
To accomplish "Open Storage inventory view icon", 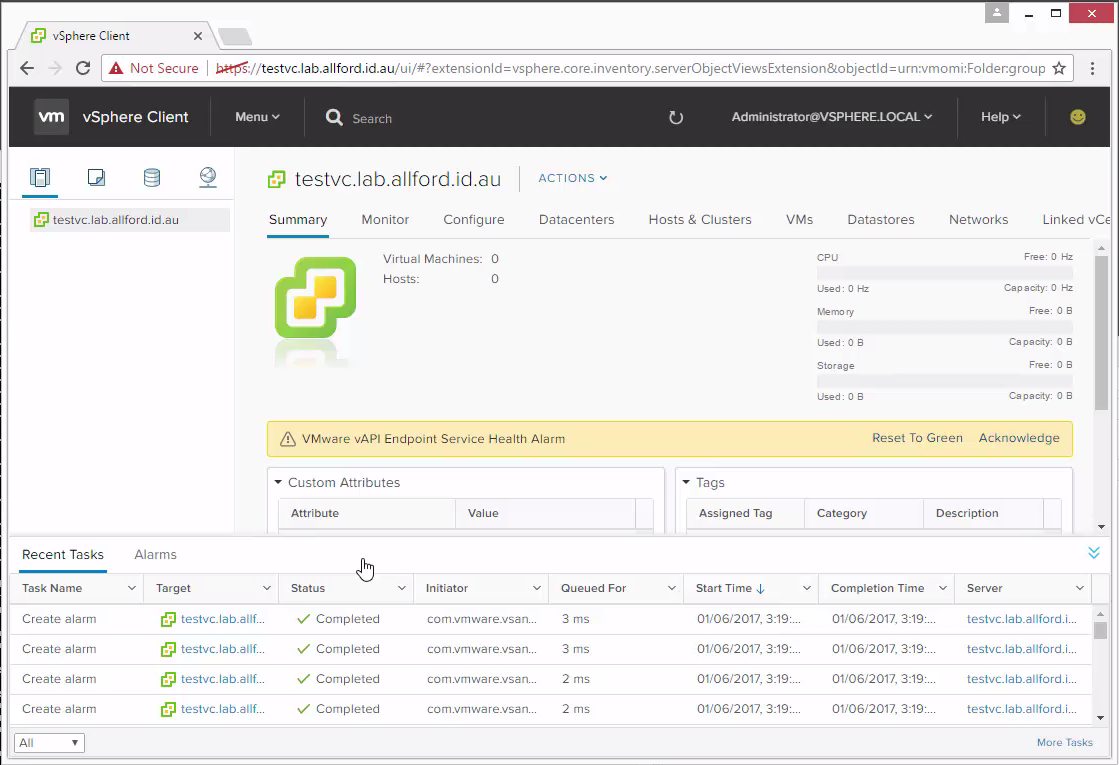I will (152, 177).
